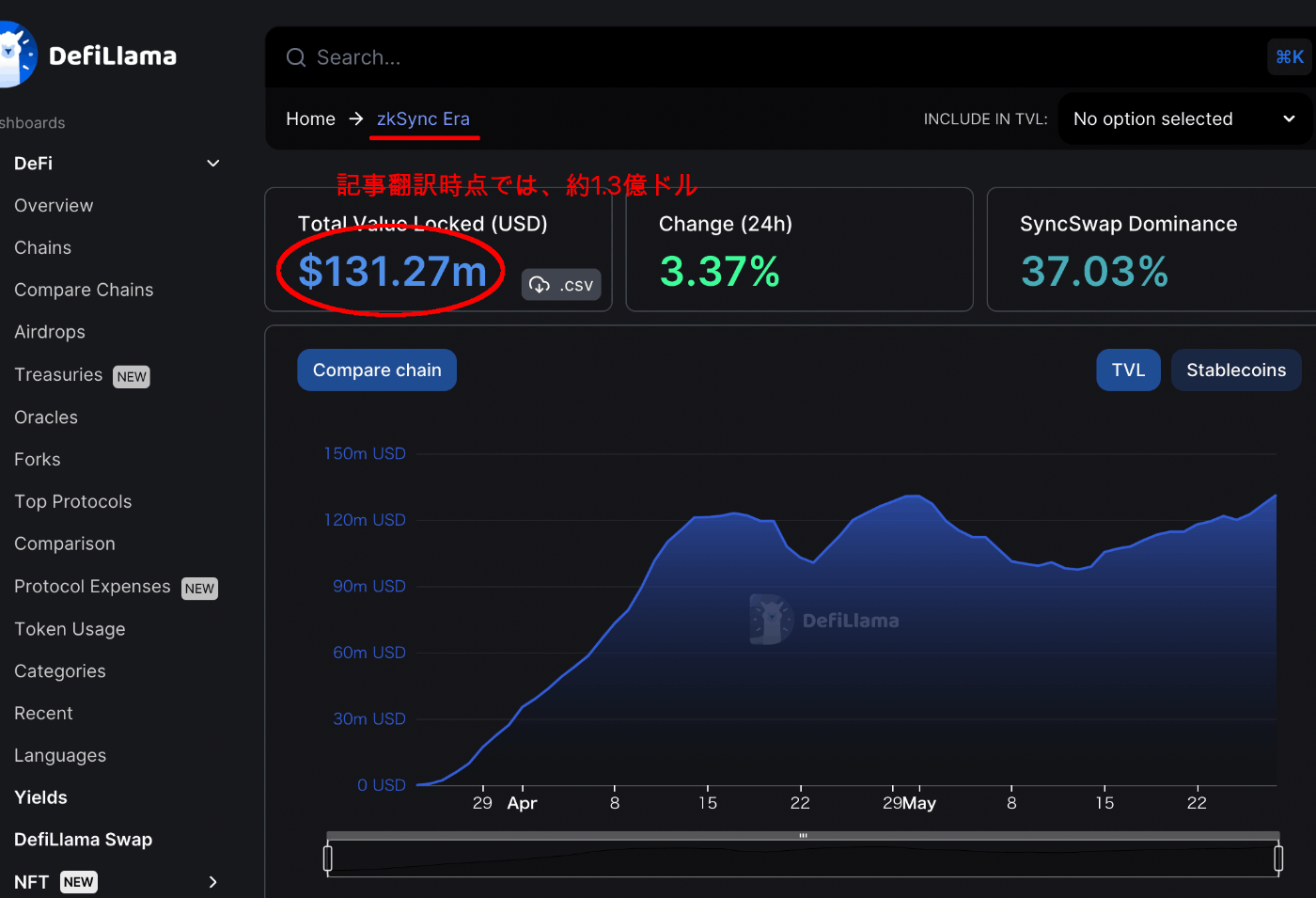Viewport: 1316px width, 898px height.
Task: Open Token Usage in the sidebar
Action: [70, 629]
